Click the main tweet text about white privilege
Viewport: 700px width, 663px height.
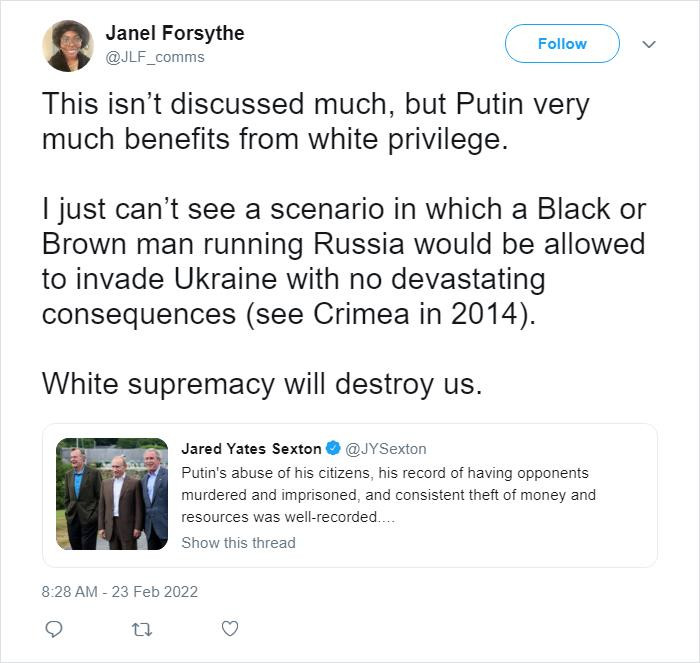(x=316, y=121)
